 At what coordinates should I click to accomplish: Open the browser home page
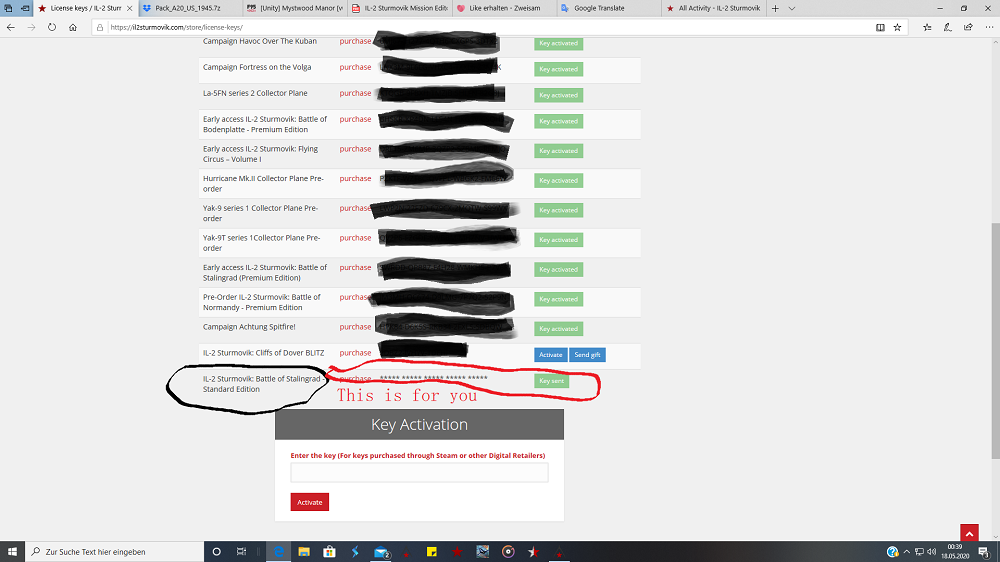point(73,27)
